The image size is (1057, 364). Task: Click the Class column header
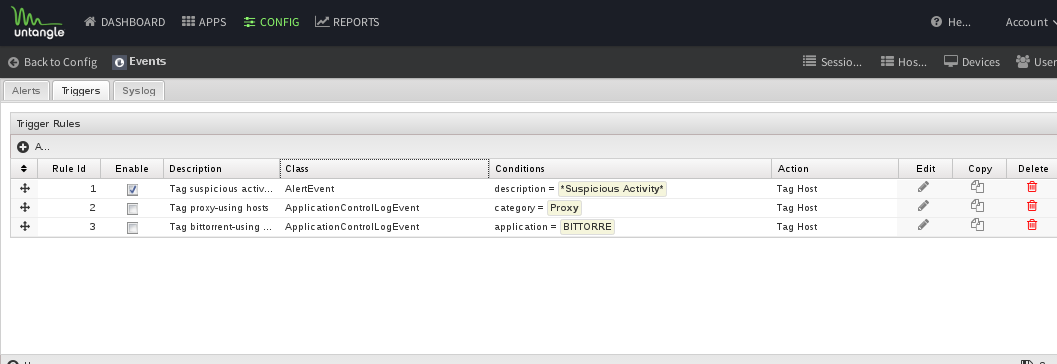coord(384,169)
